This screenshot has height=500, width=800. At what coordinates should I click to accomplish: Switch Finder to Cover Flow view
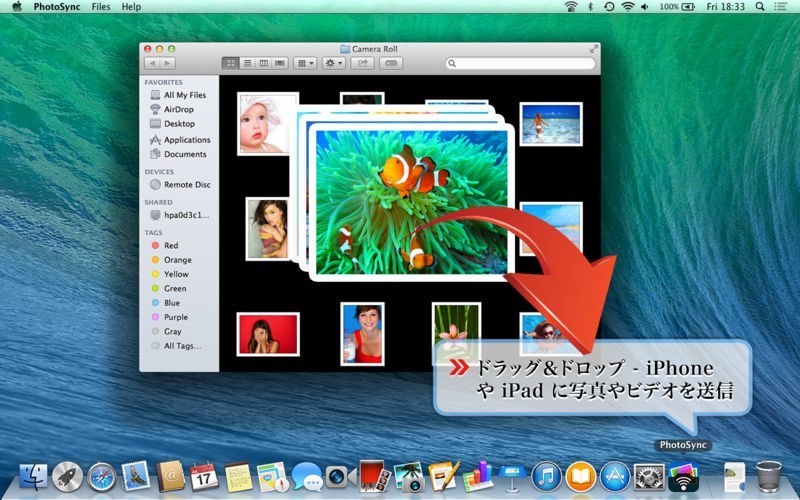coord(280,63)
